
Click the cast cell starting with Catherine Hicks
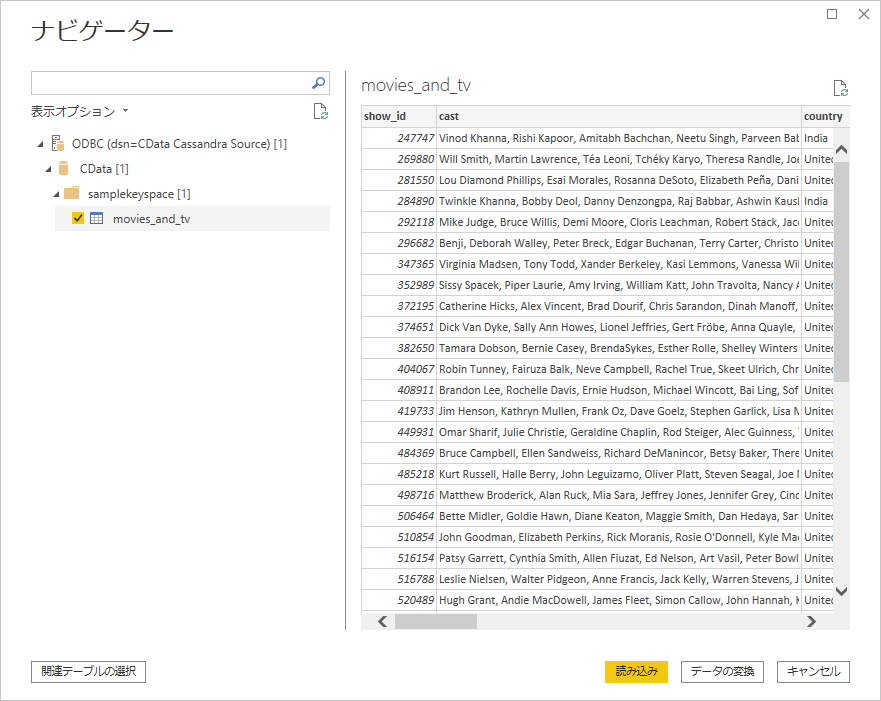pos(619,306)
